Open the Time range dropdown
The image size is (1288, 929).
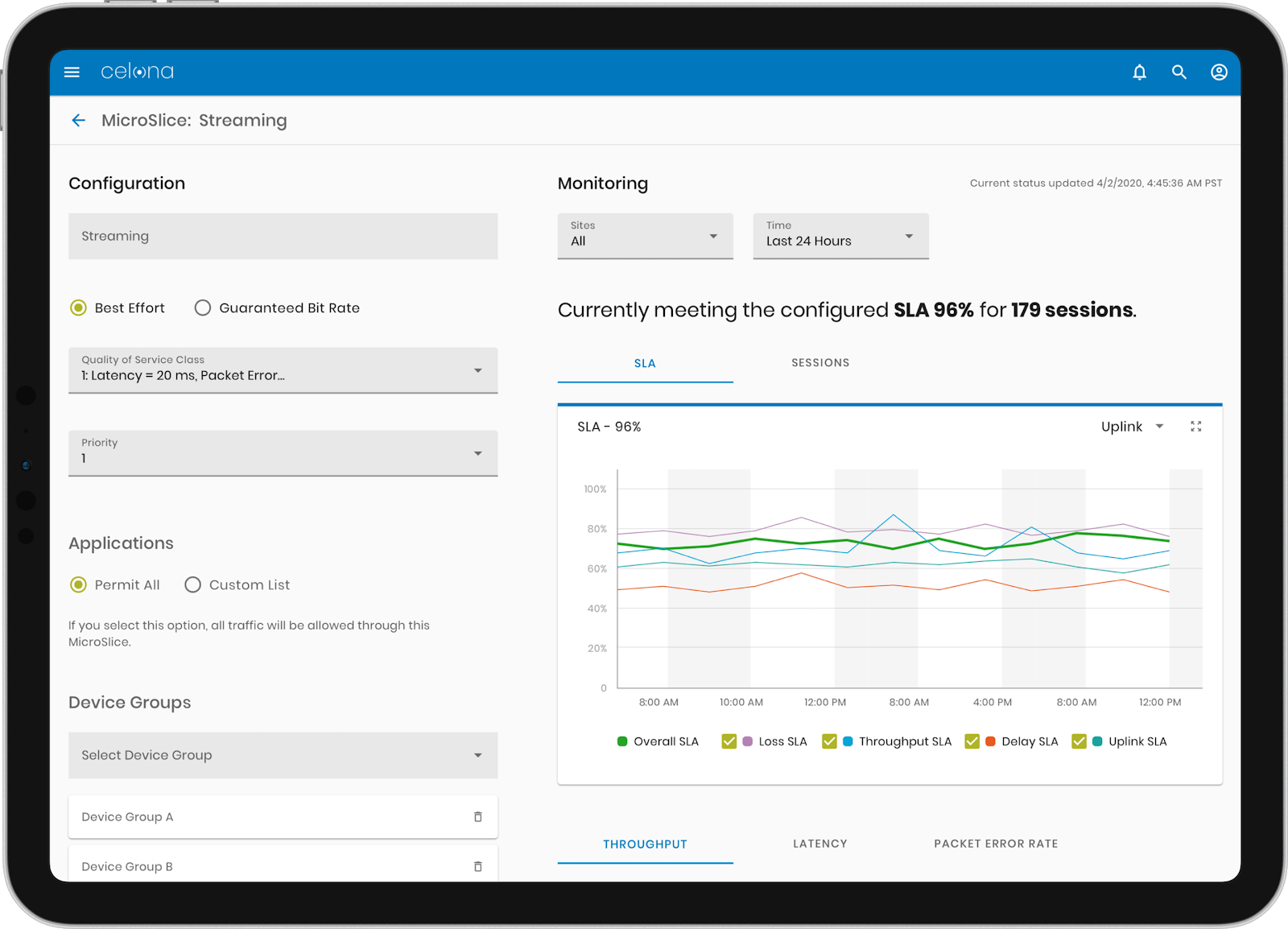[x=841, y=236]
